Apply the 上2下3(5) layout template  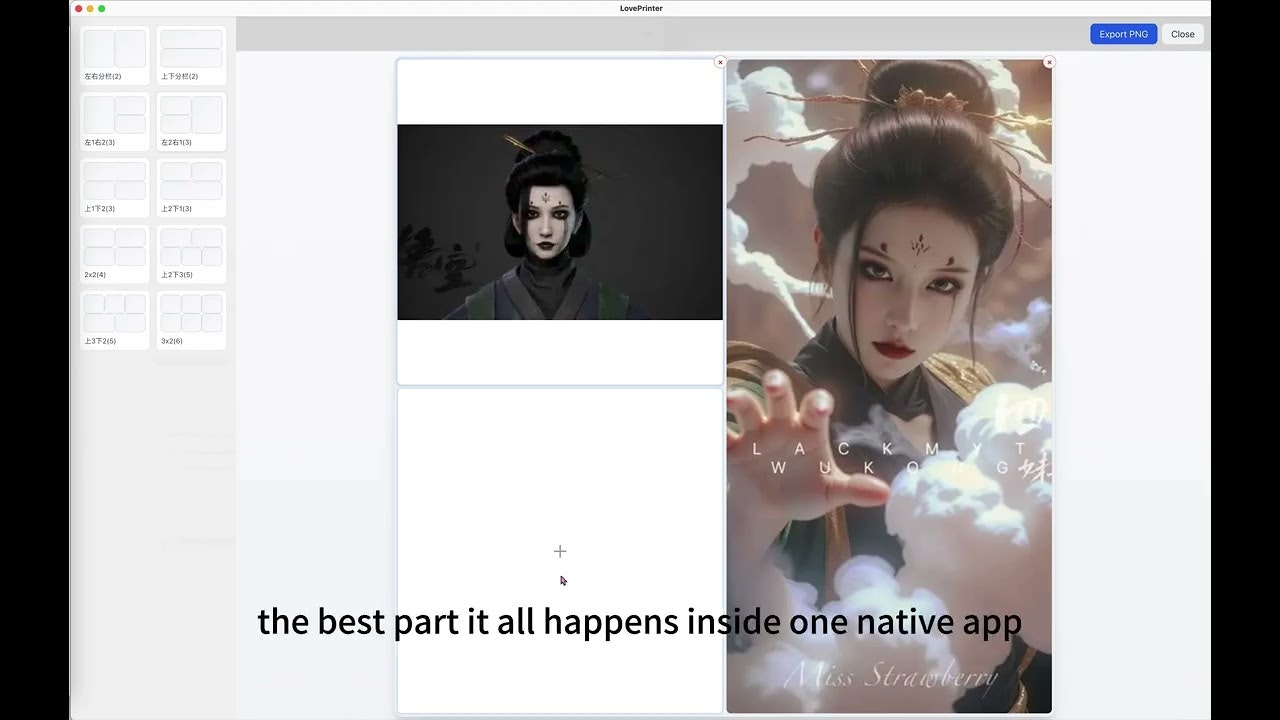pyautogui.click(x=191, y=253)
